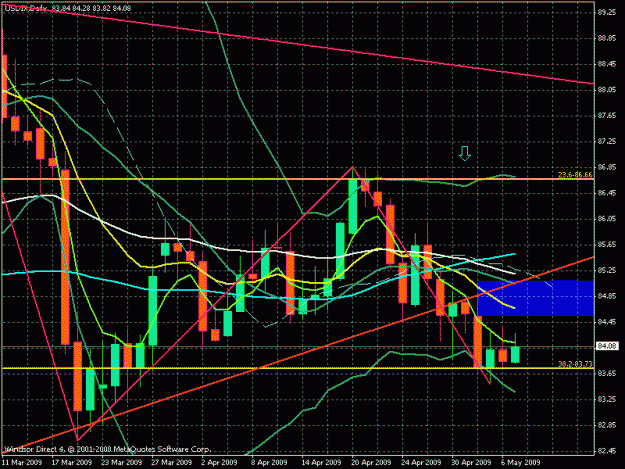Click the USDIX,Daily chart title text
This screenshot has width=625, height=469.
pyautogui.click(x=26, y=8)
